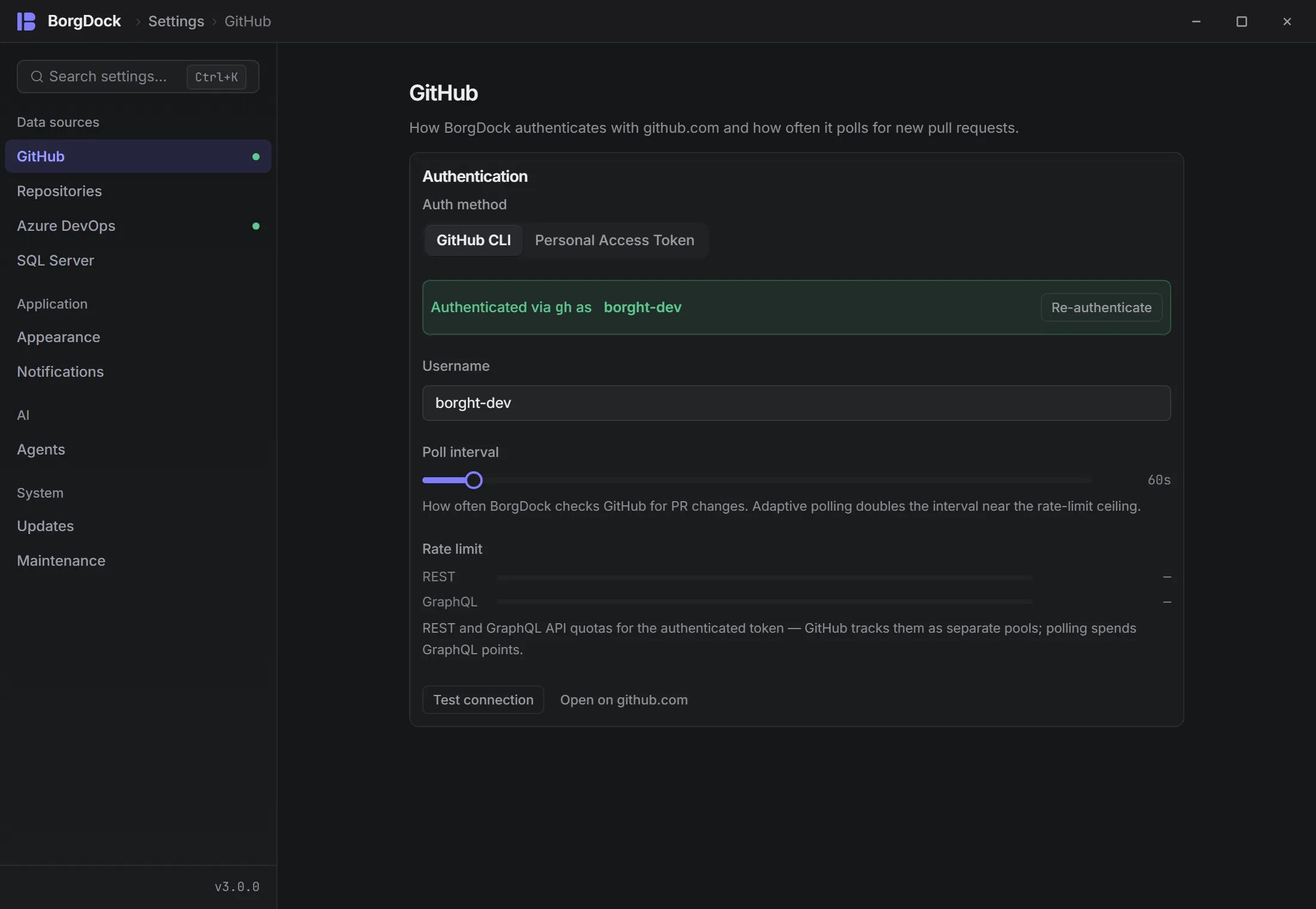The height and width of the screenshot is (909, 1316).
Task: Click the v3.0.0 version label
Action: click(x=237, y=887)
